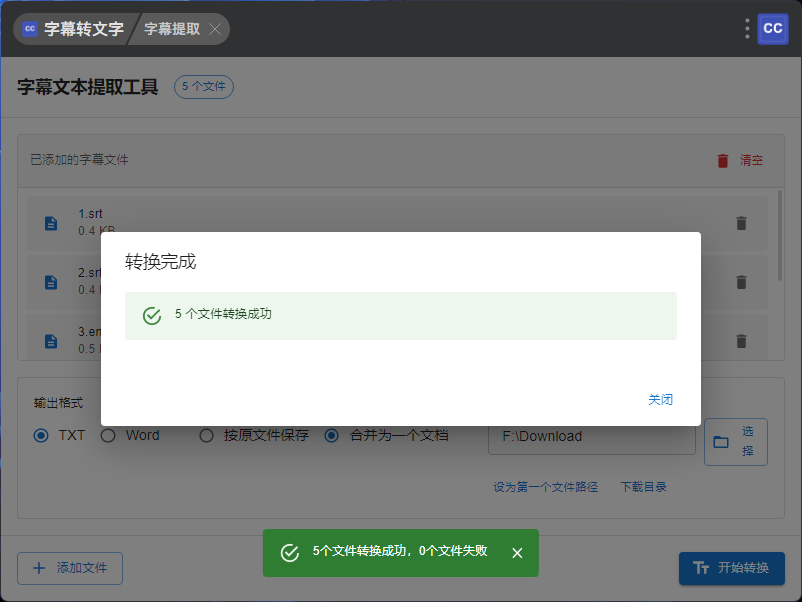802x602 pixels.
Task: Select 按原文件保存 option
Action: 207,436
